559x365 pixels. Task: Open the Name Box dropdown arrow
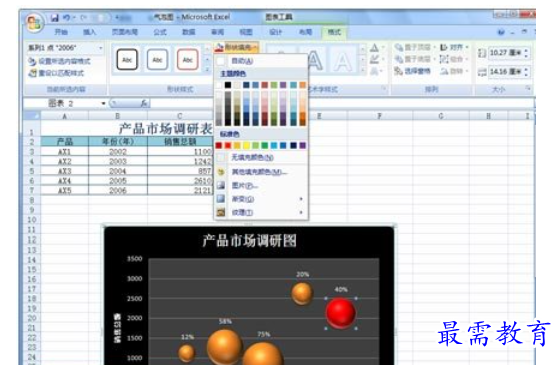pos(103,103)
